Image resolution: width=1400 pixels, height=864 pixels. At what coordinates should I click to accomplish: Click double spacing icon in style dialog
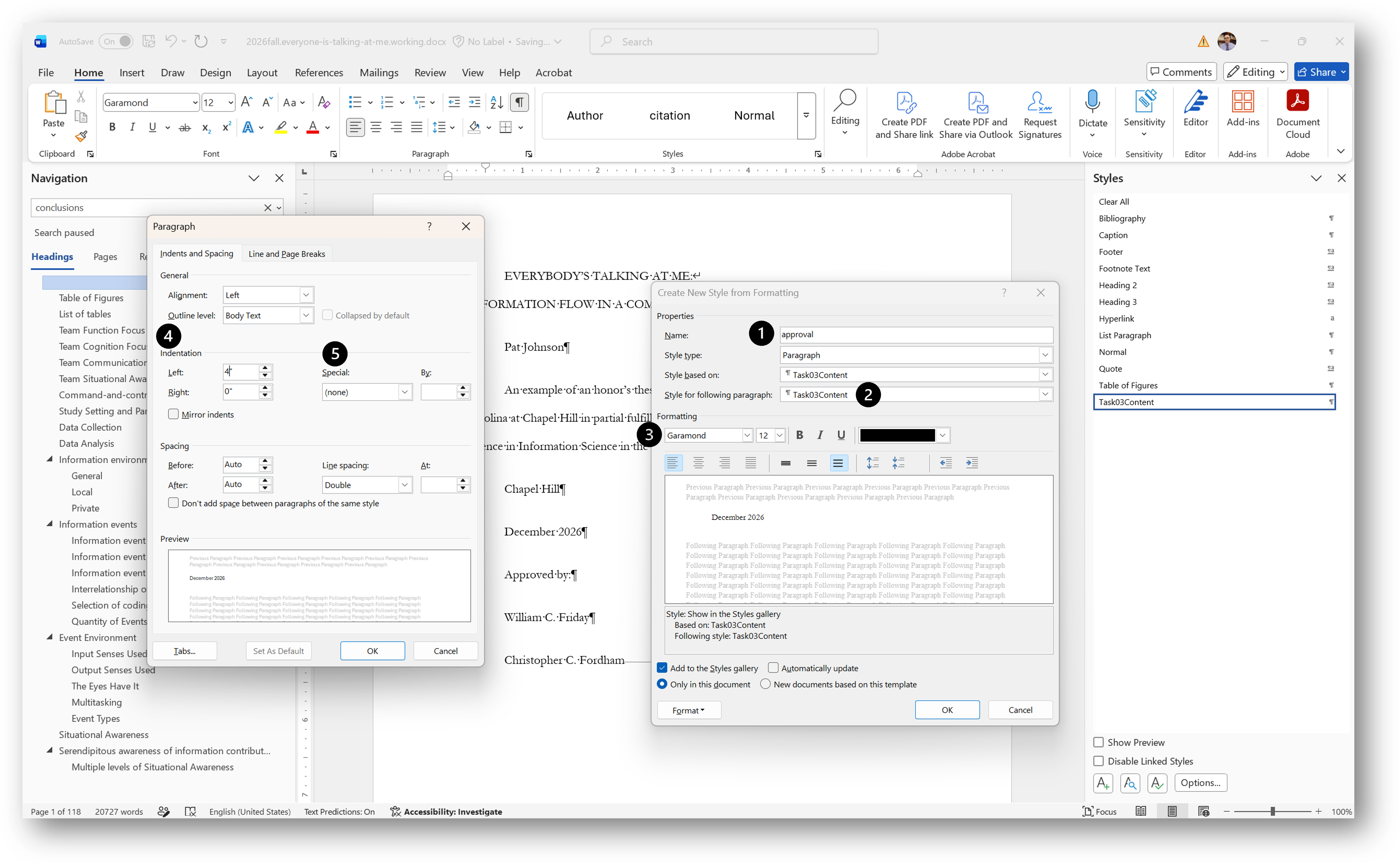837,463
